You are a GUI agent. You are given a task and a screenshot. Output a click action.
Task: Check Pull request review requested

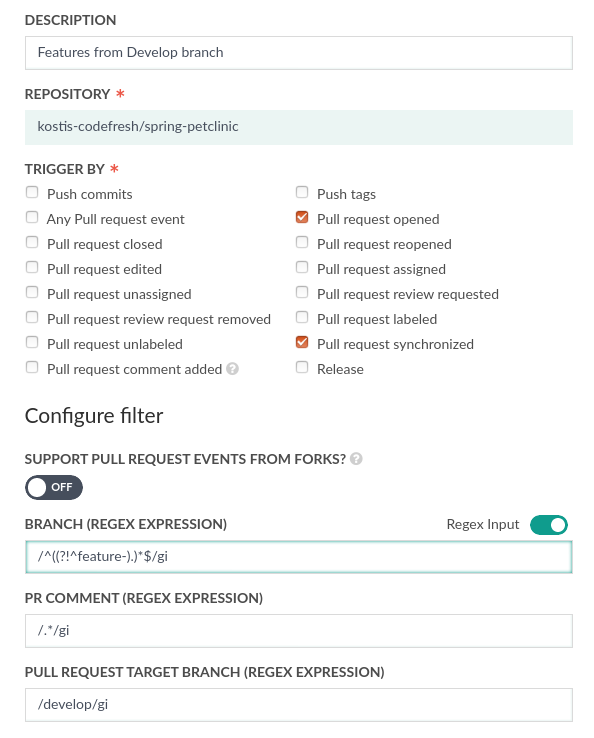(302, 292)
